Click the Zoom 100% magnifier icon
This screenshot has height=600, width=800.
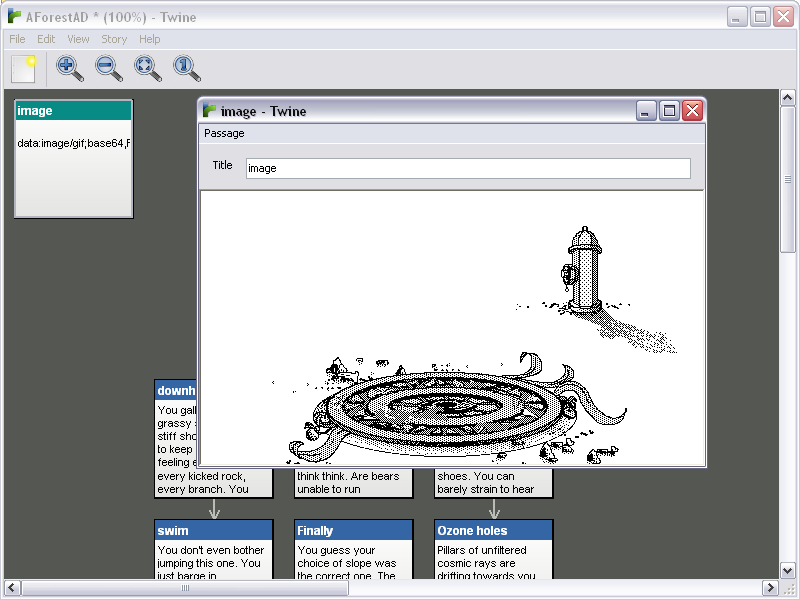187,68
